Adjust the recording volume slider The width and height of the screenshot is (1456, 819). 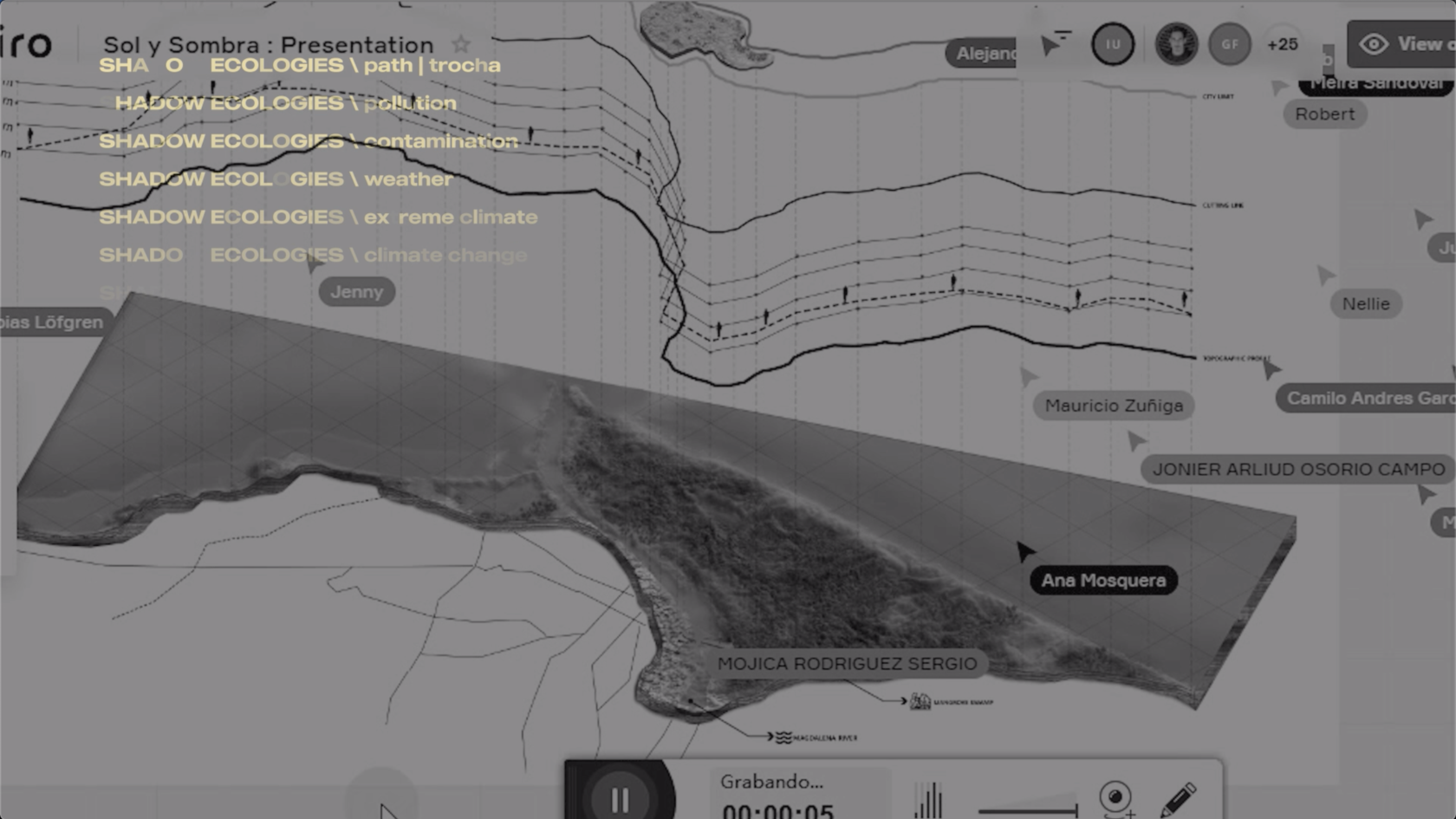click(1027, 811)
